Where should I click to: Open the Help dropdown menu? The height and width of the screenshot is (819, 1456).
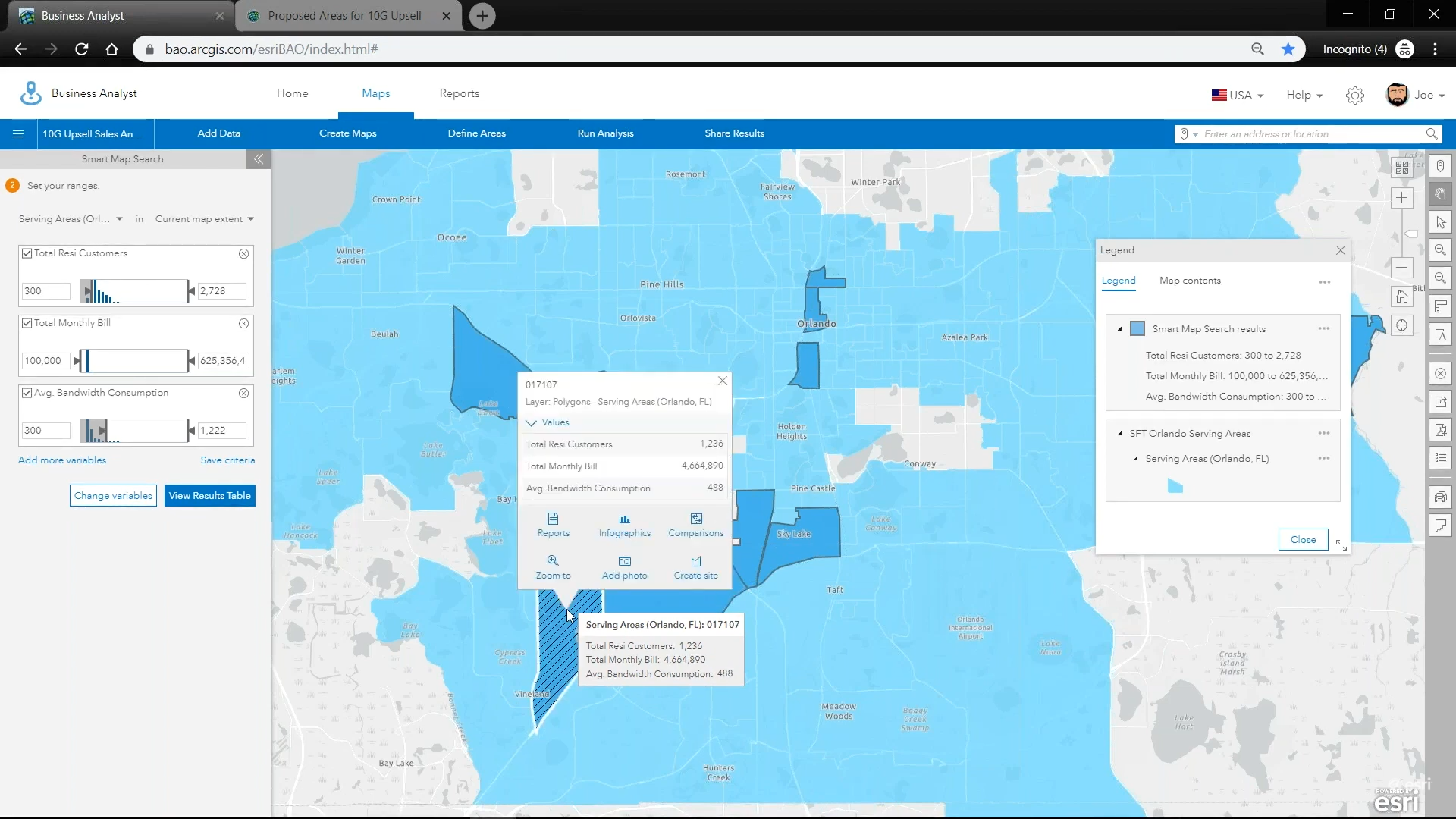(x=1304, y=95)
